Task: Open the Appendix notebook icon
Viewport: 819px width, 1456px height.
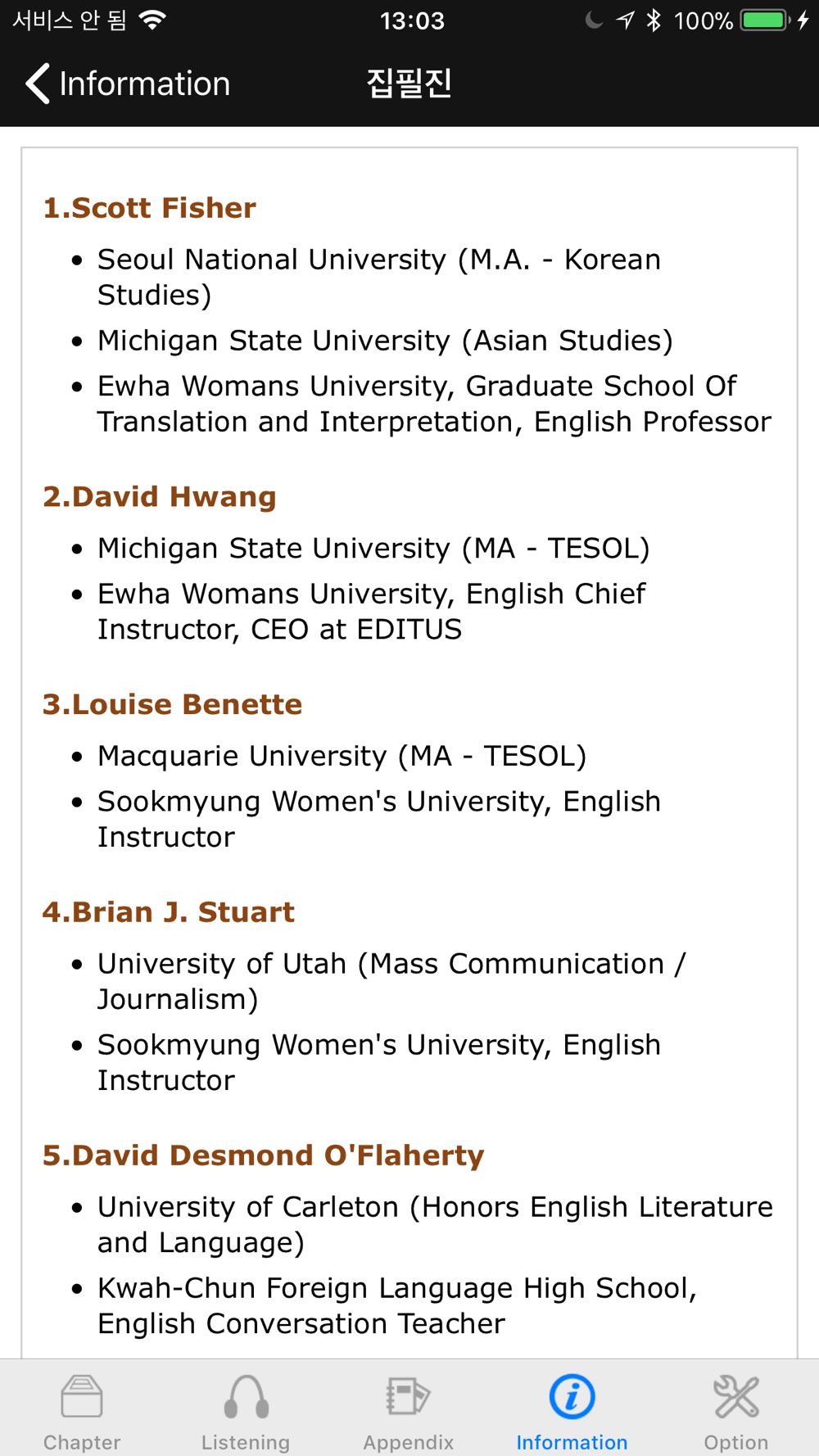Action: click(x=409, y=1396)
